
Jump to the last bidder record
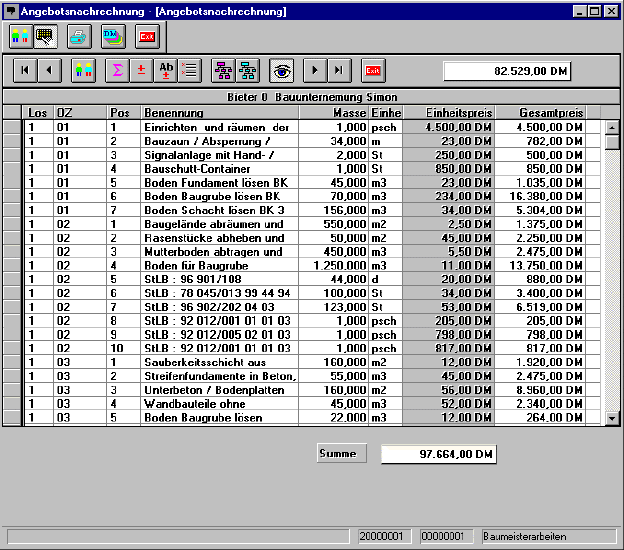click(340, 70)
